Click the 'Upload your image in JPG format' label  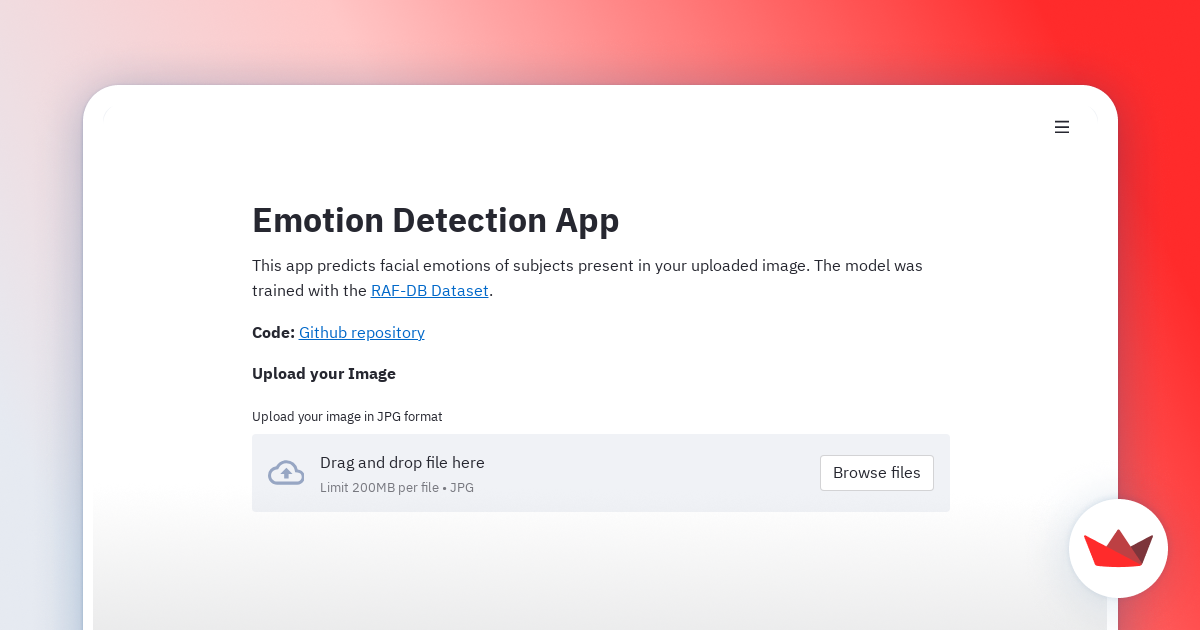347,417
